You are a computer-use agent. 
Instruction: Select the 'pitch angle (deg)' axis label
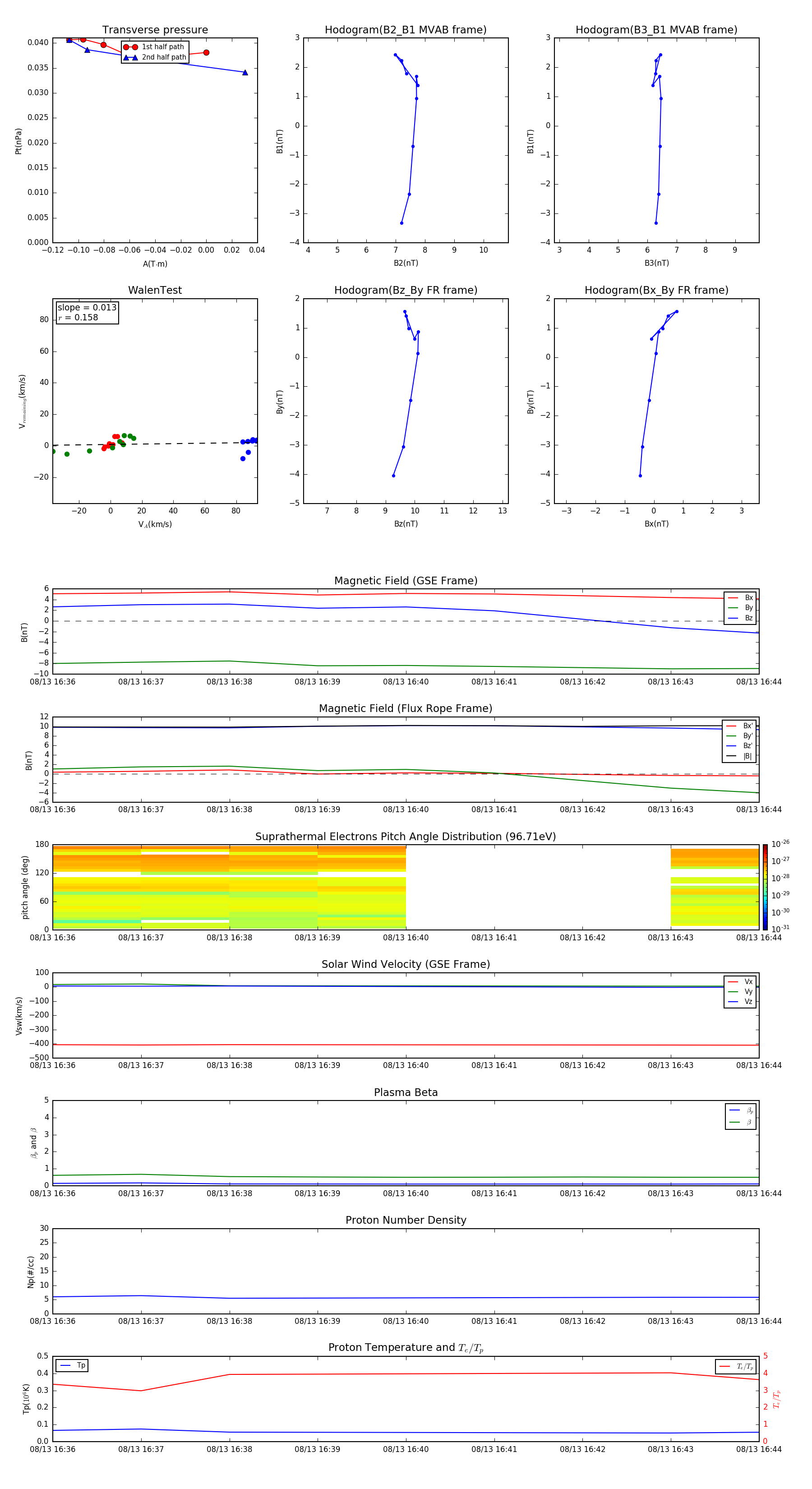click(x=25, y=887)
